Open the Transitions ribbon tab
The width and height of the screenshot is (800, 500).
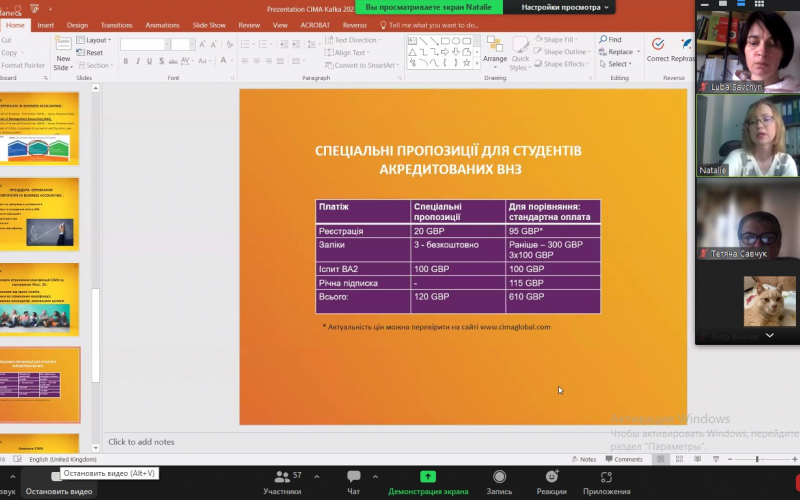pos(116,25)
